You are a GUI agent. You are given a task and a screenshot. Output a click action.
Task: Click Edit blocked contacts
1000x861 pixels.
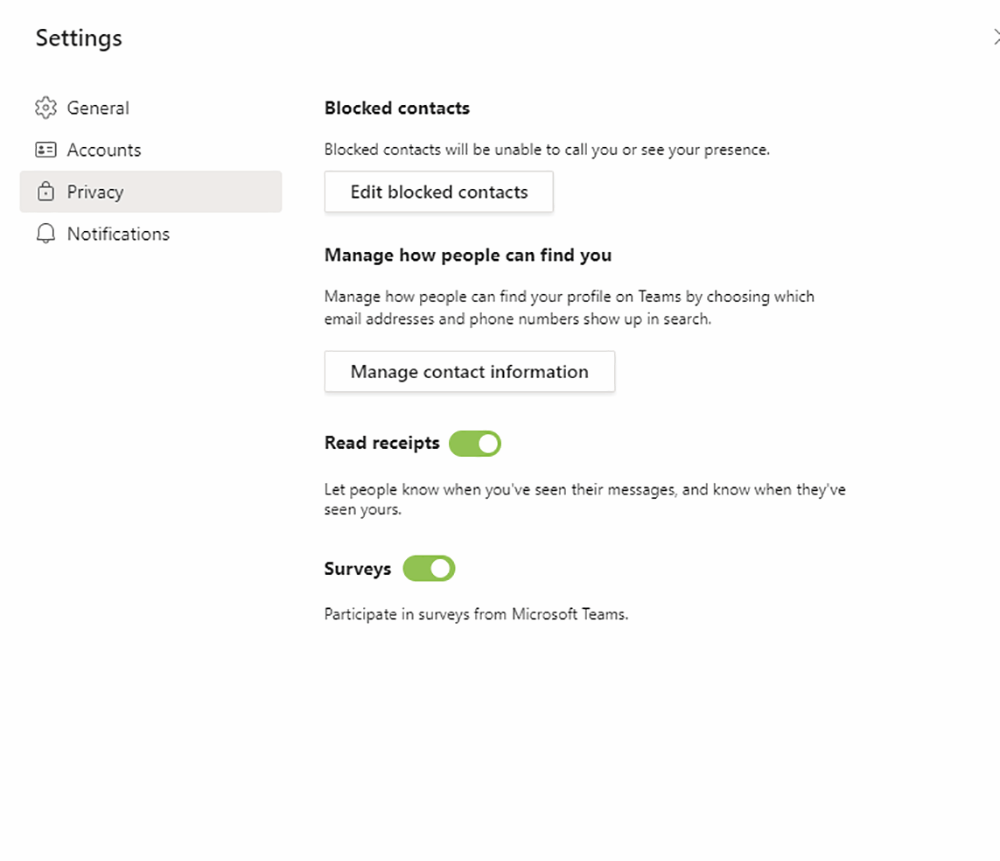tap(438, 191)
